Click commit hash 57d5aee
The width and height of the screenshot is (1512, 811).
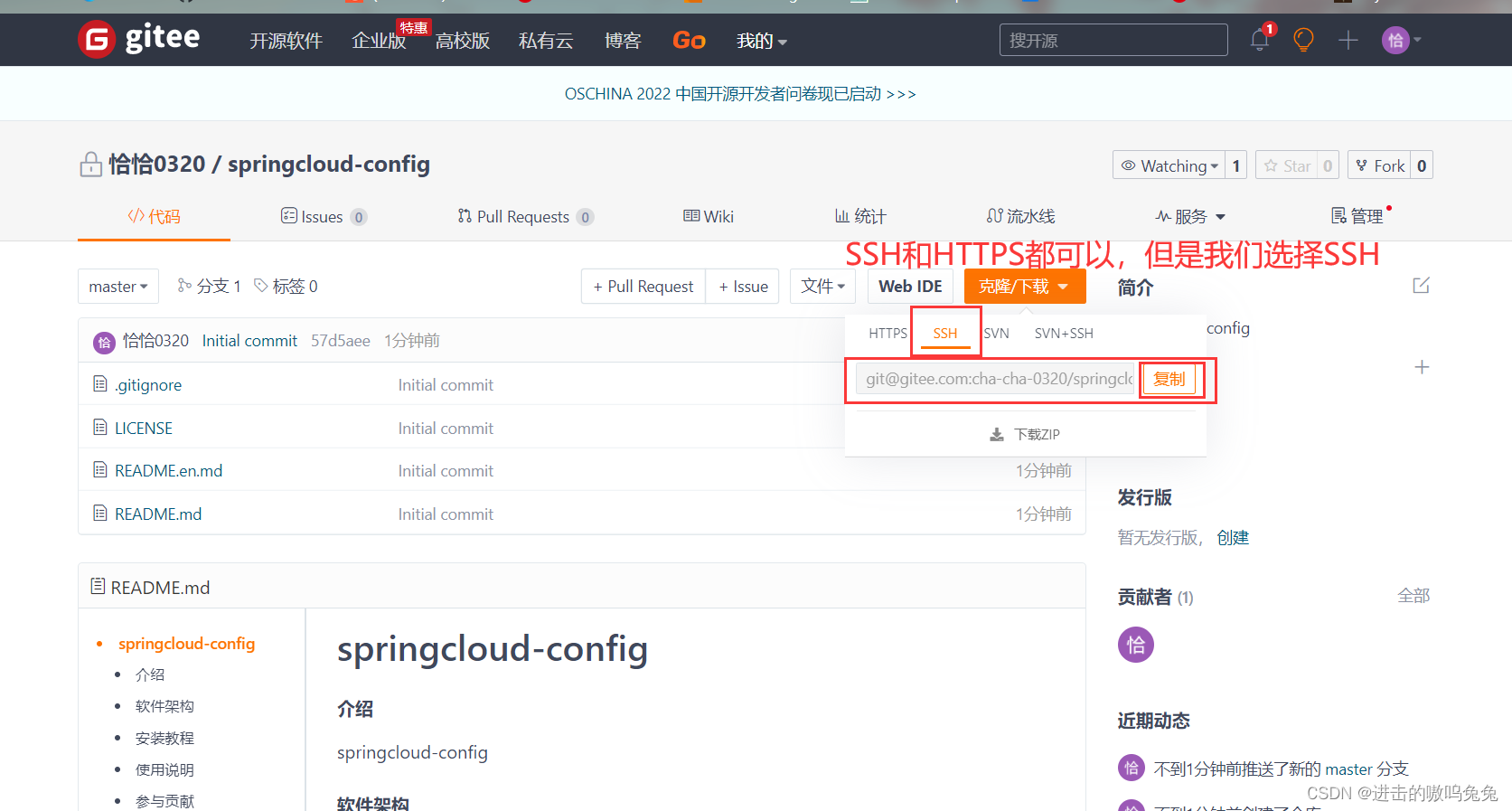[x=341, y=341]
